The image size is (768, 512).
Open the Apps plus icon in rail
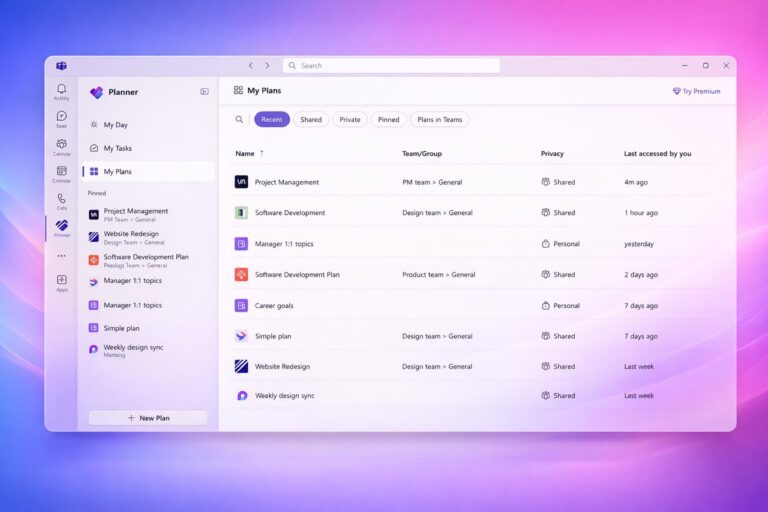[x=61, y=280]
